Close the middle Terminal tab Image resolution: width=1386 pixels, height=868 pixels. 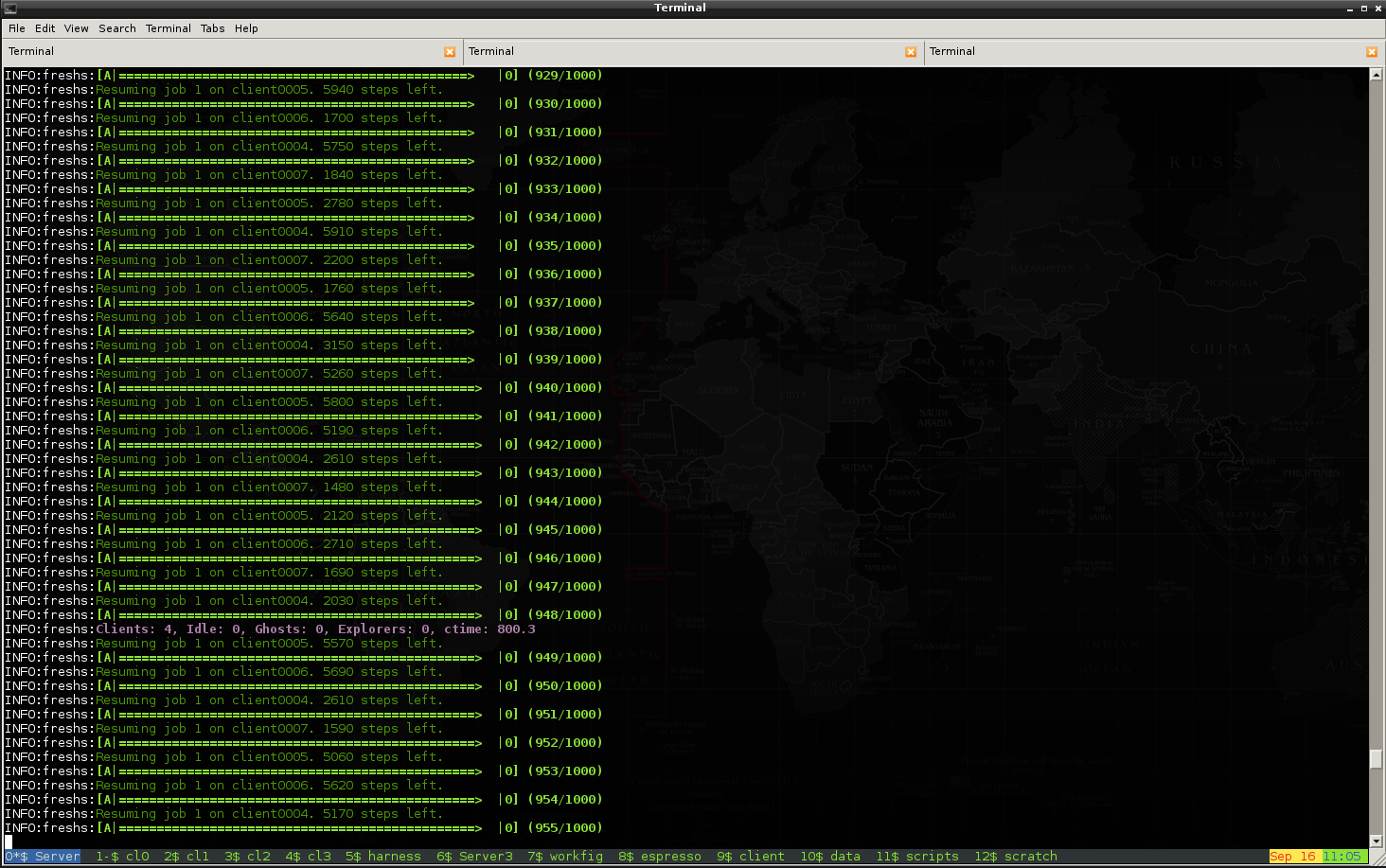tap(911, 52)
